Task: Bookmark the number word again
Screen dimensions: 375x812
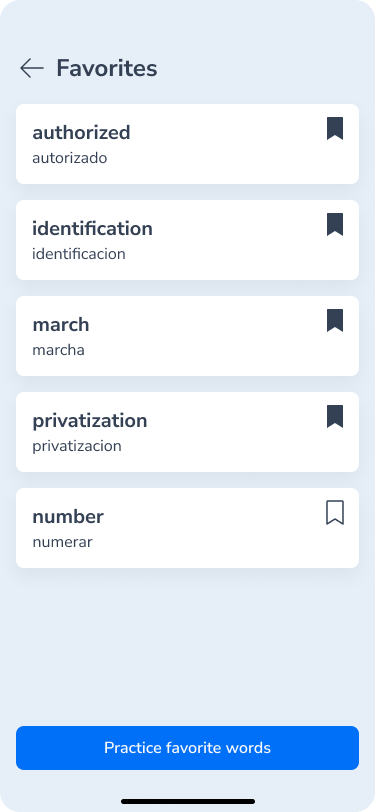Action: click(x=335, y=513)
